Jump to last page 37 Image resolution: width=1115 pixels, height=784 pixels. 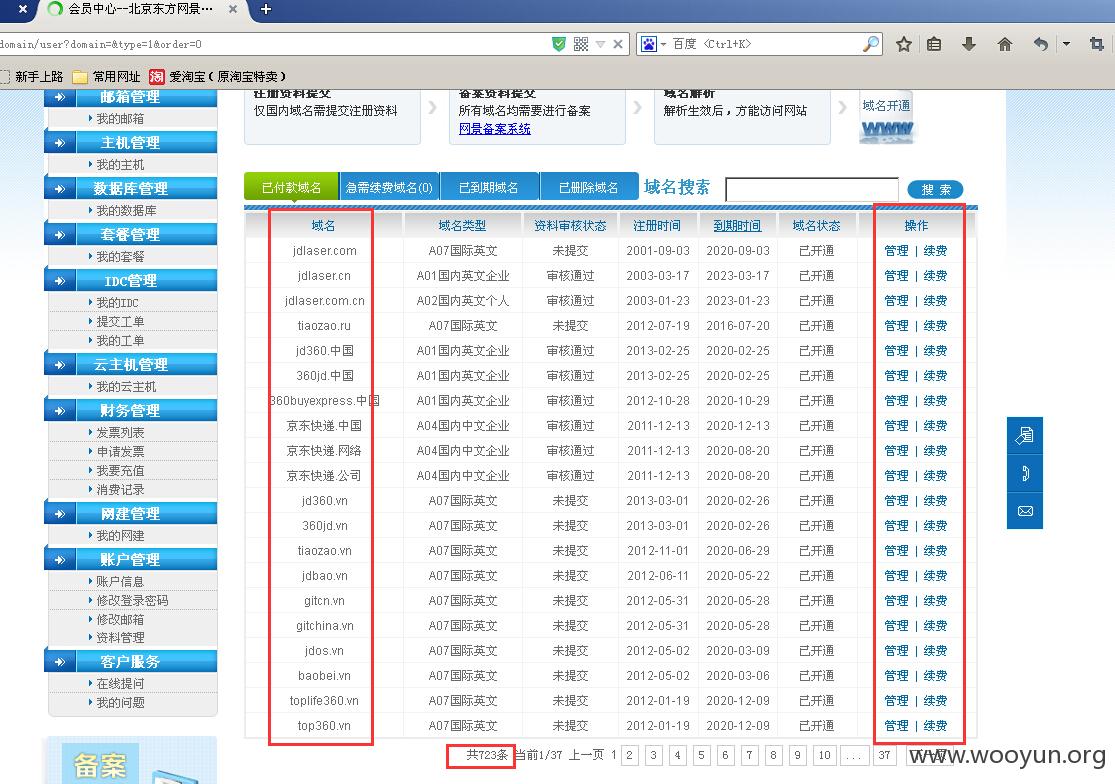point(884,755)
